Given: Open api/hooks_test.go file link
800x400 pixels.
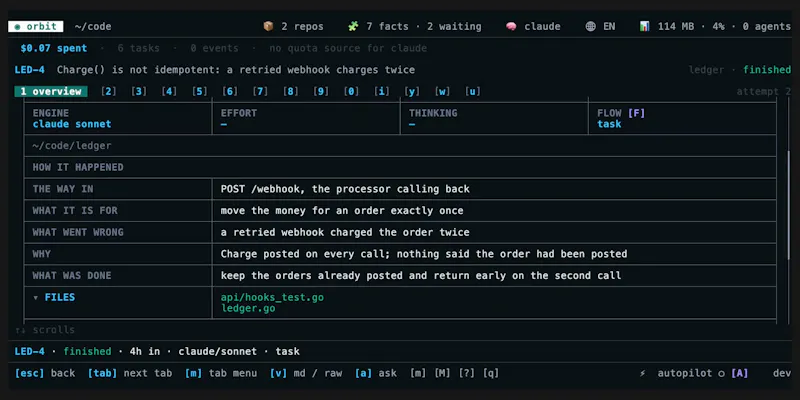Looking at the screenshot, I should coord(272,297).
